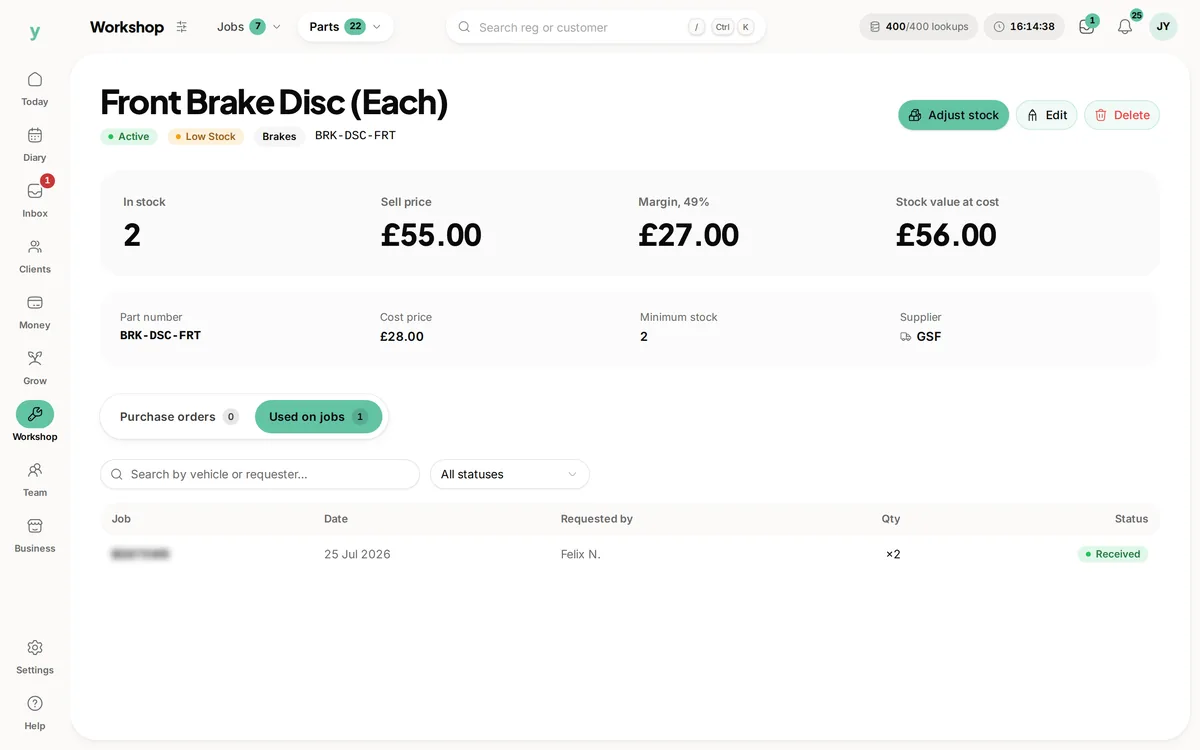
Task: Select the Used on jobs tab
Action: click(318, 417)
